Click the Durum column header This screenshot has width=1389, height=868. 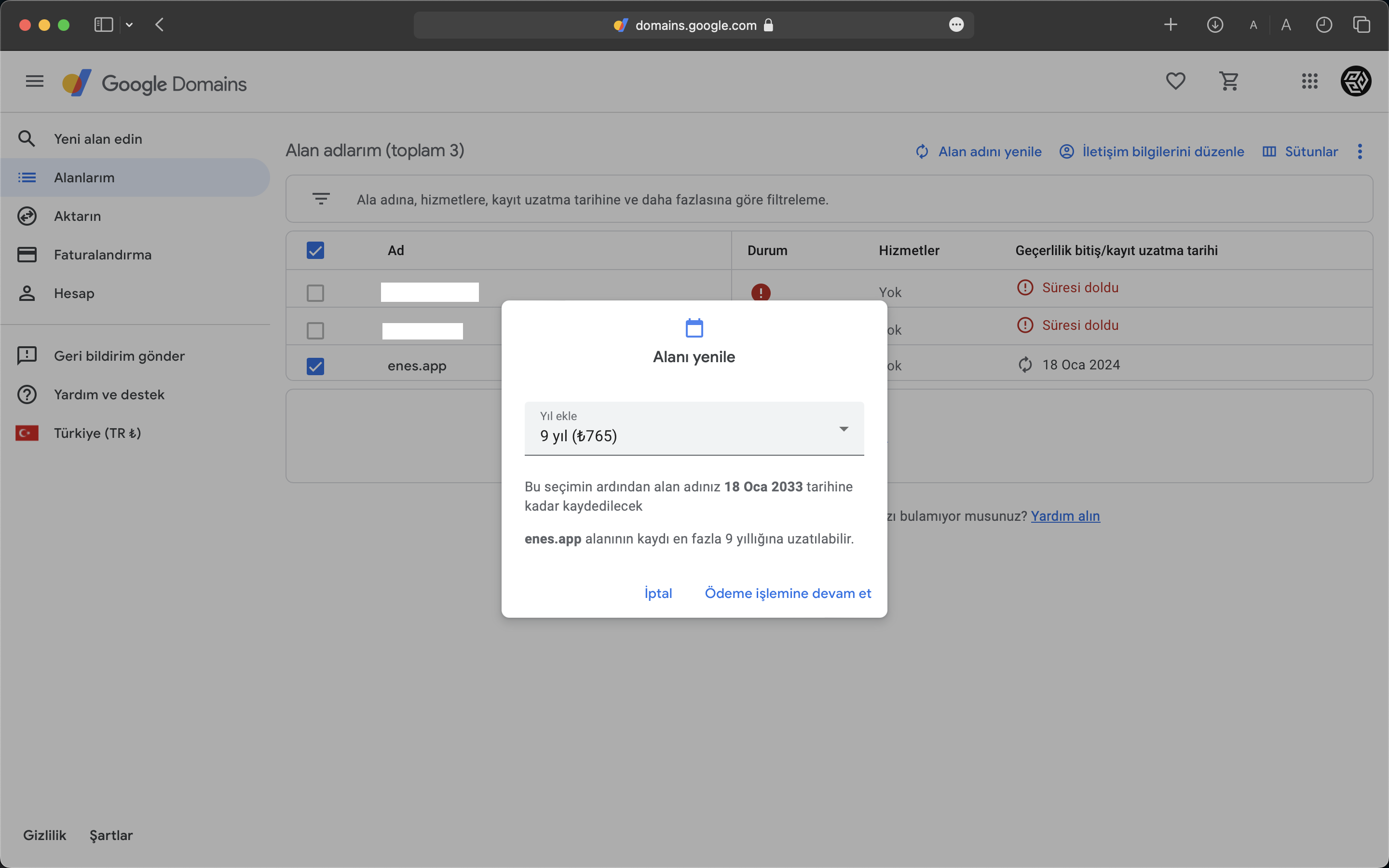tap(767, 250)
